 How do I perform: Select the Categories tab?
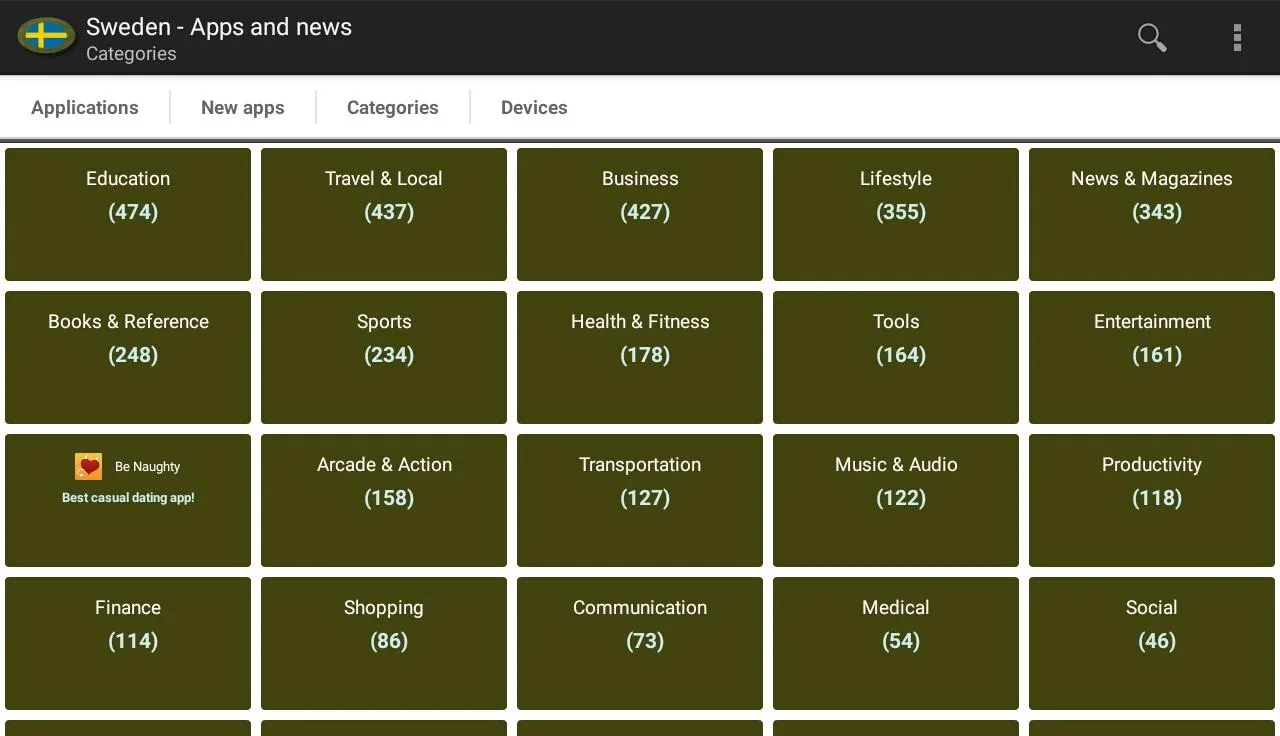[393, 107]
